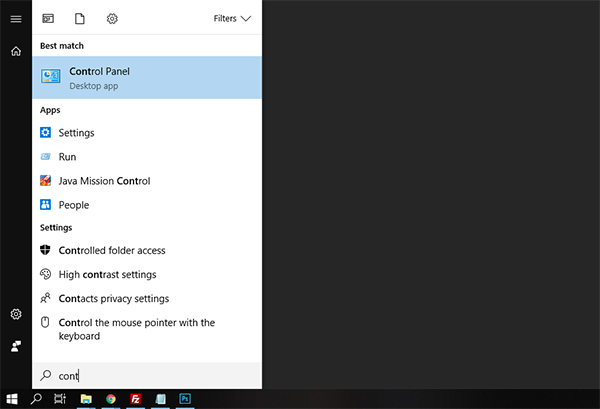Open Task View from taskbar
The width and height of the screenshot is (600, 409).
point(60,399)
